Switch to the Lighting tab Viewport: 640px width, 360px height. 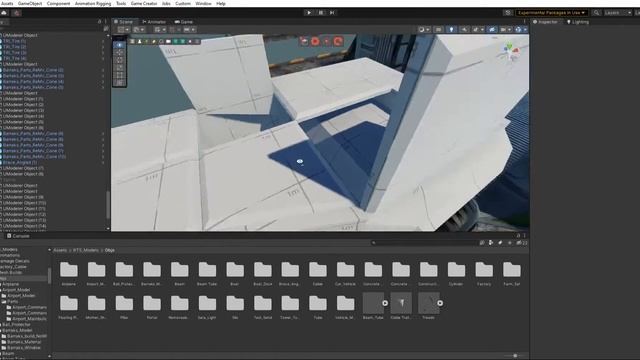pyautogui.click(x=578, y=22)
